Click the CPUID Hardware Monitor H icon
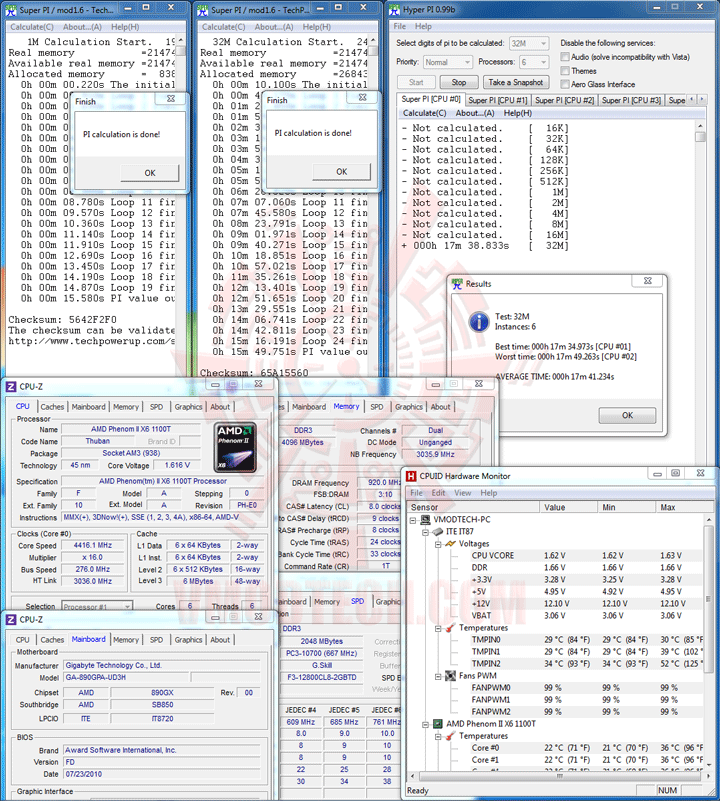Viewport: 720px width, 801px height. 411,476
